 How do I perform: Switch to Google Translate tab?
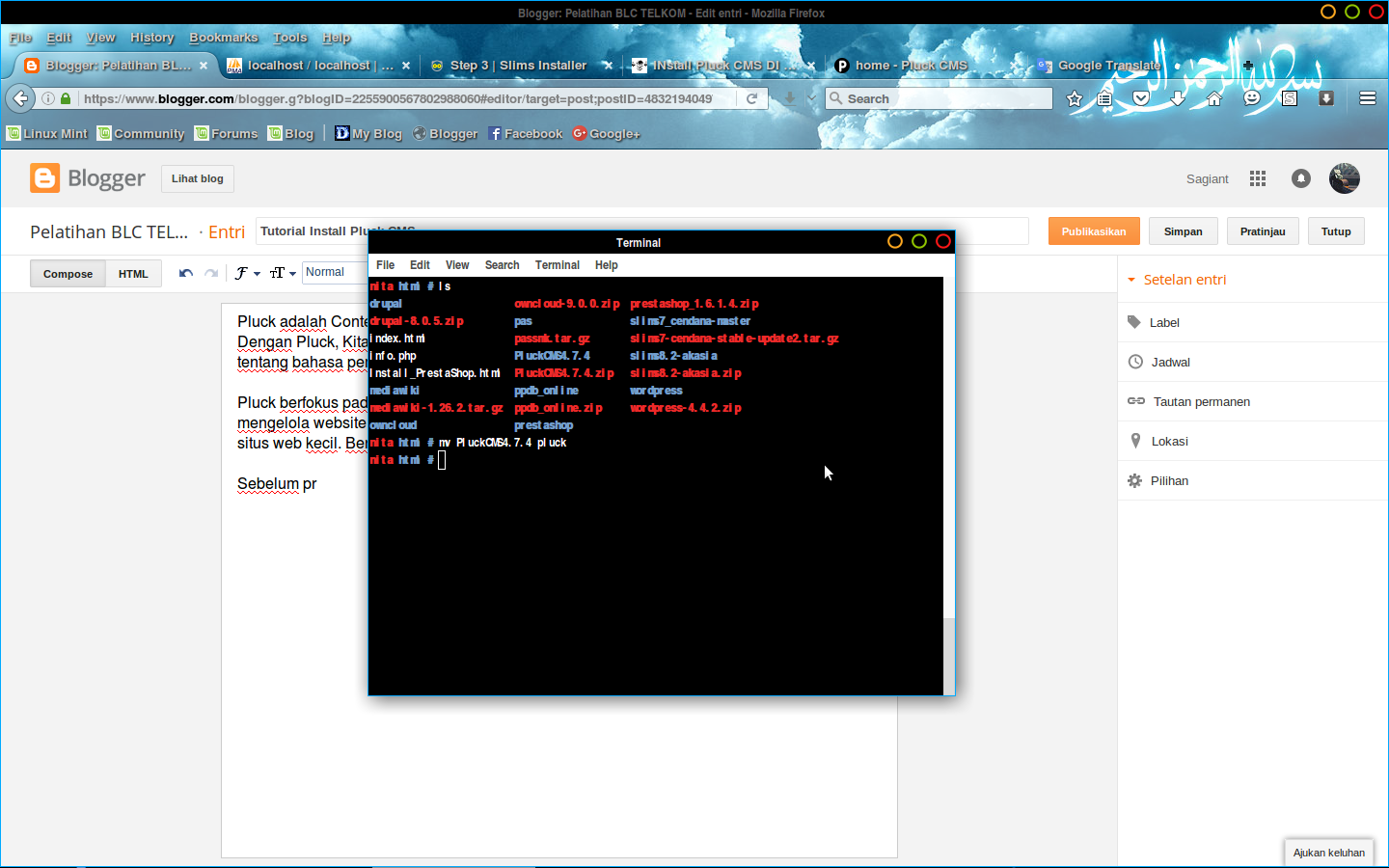pyautogui.click(x=1109, y=66)
